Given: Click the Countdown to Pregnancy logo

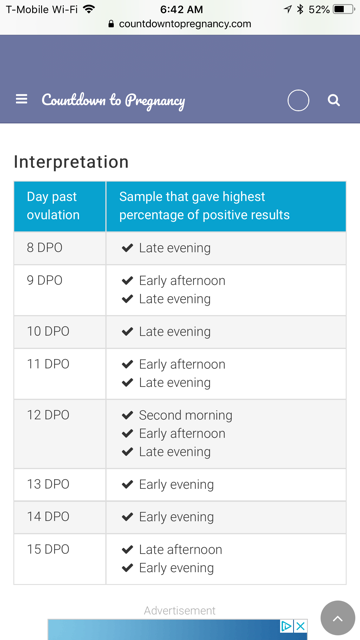Looking at the screenshot, I should 113,100.
